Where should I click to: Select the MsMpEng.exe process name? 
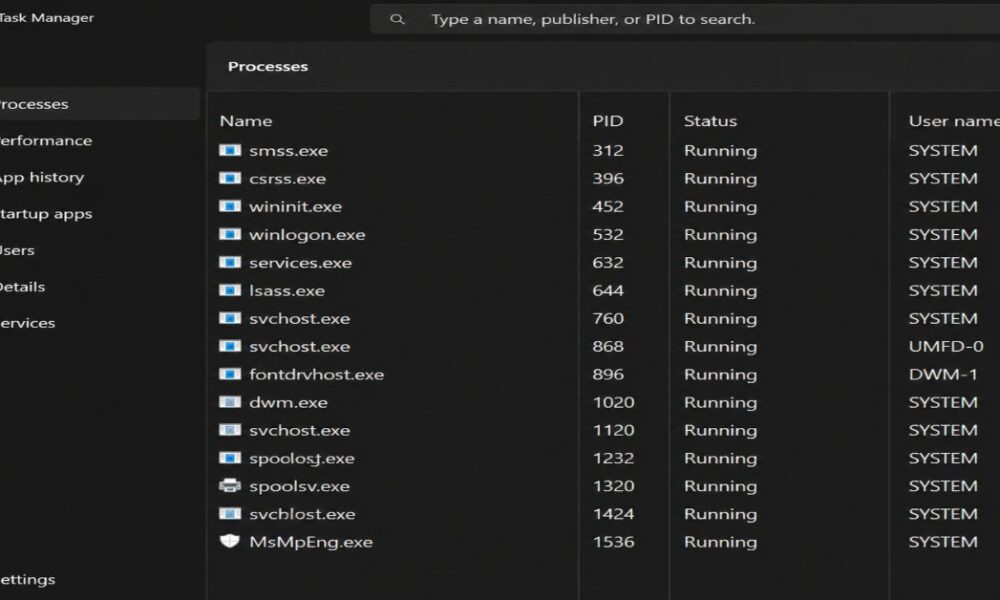[x=311, y=542]
